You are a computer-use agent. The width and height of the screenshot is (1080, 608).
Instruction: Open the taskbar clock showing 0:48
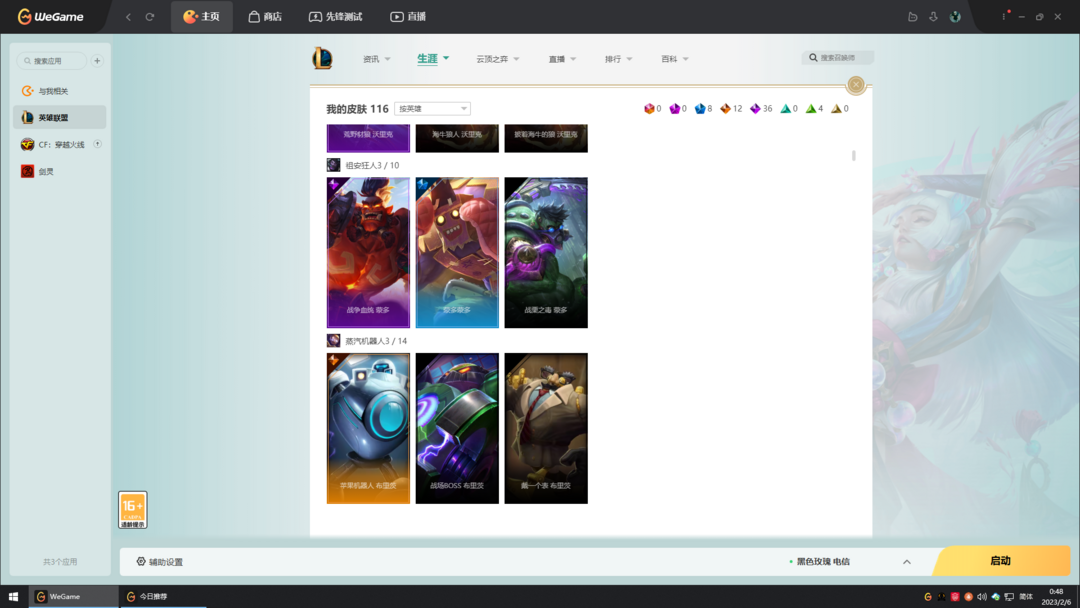pyautogui.click(x=1056, y=597)
